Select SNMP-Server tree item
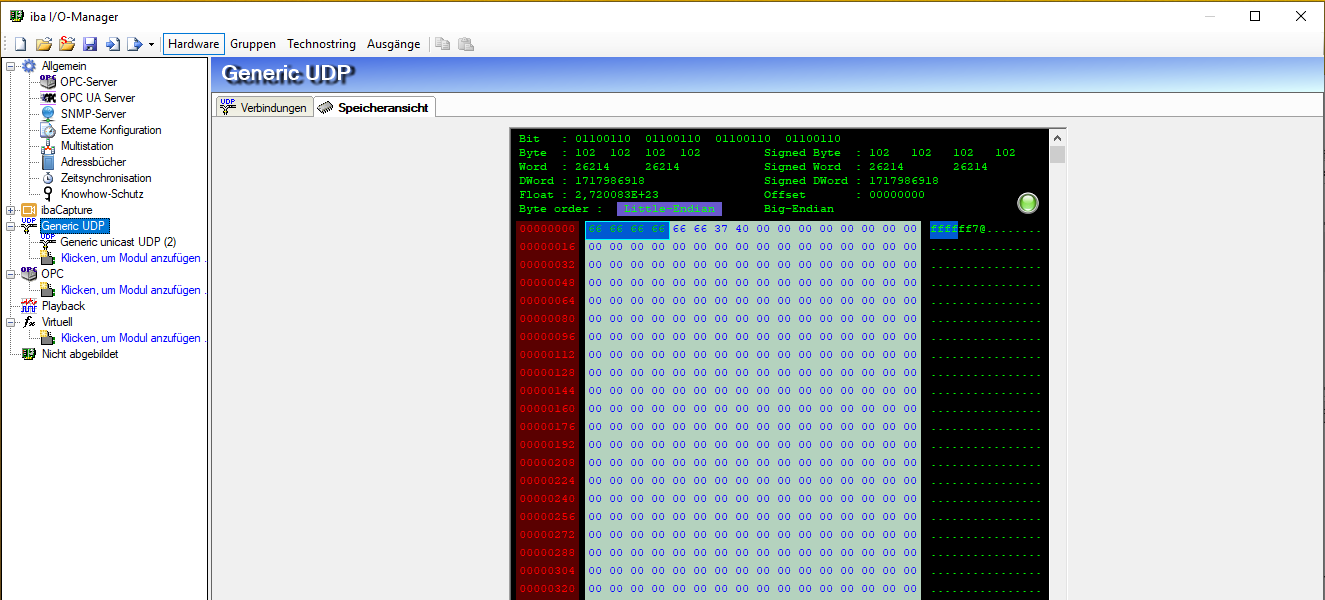This screenshot has width=1325, height=600. pos(91,114)
